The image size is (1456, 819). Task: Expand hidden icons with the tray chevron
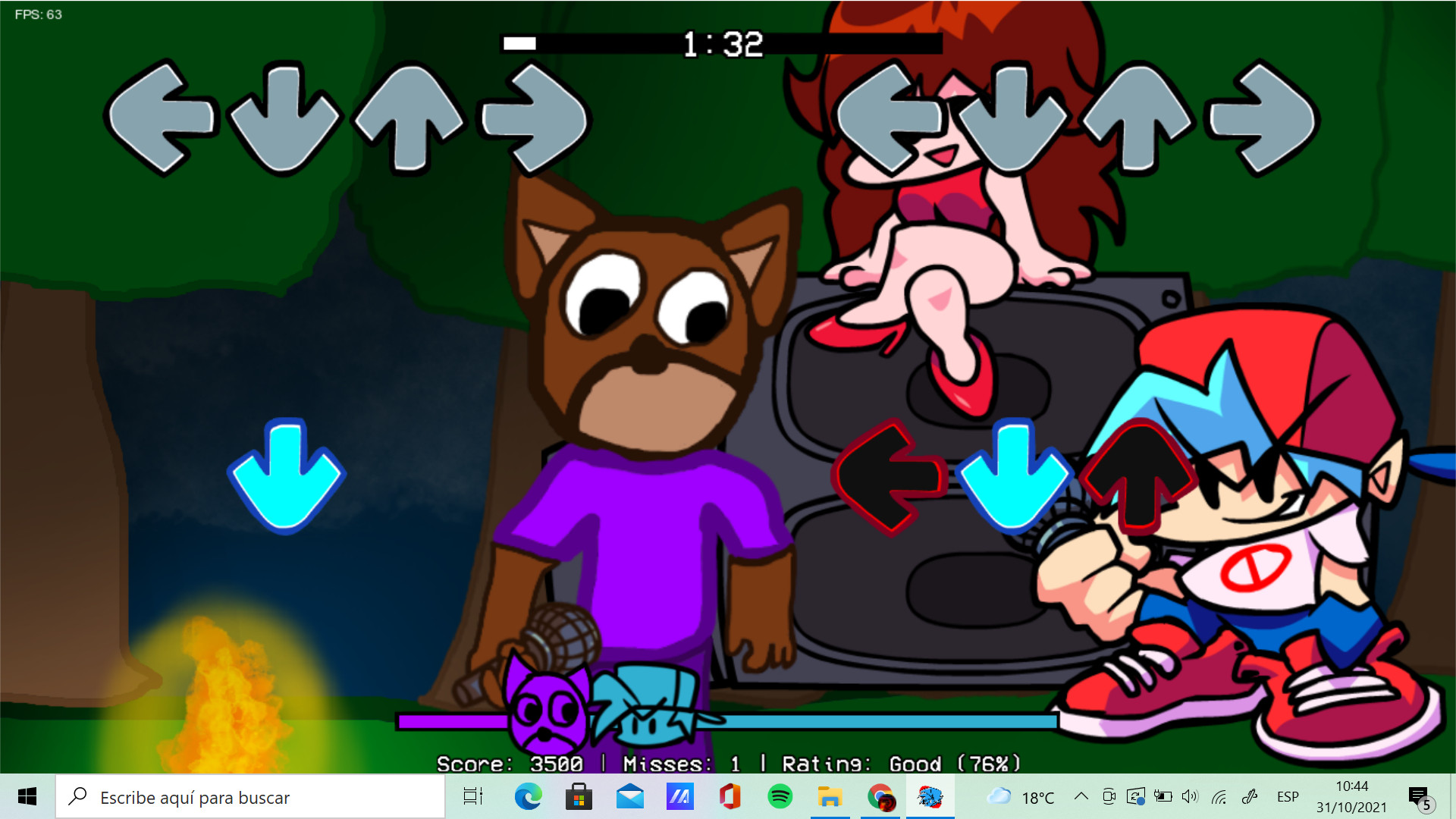[x=1081, y=797]
